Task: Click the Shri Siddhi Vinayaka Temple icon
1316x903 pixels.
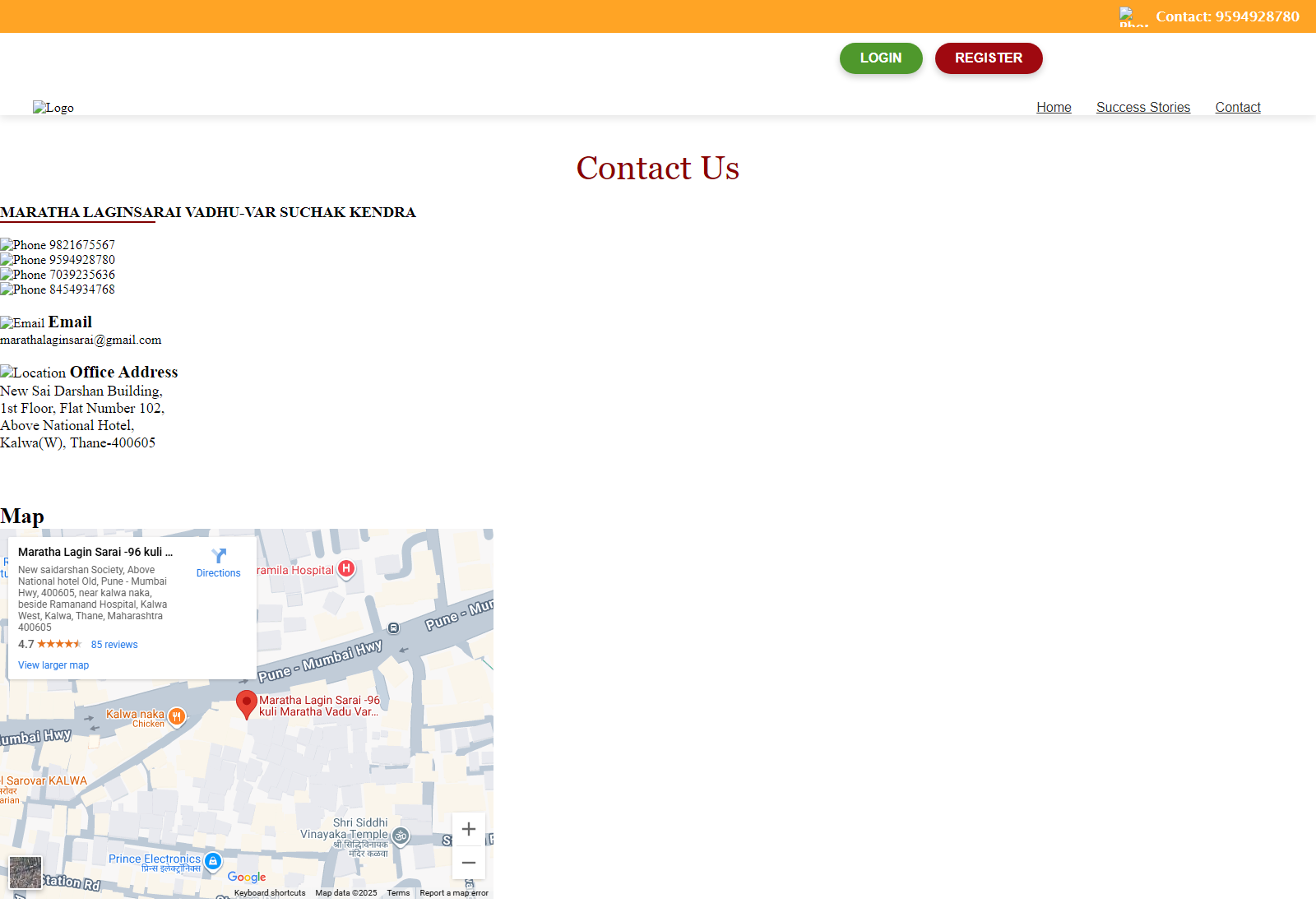Action: pos(401,836)
